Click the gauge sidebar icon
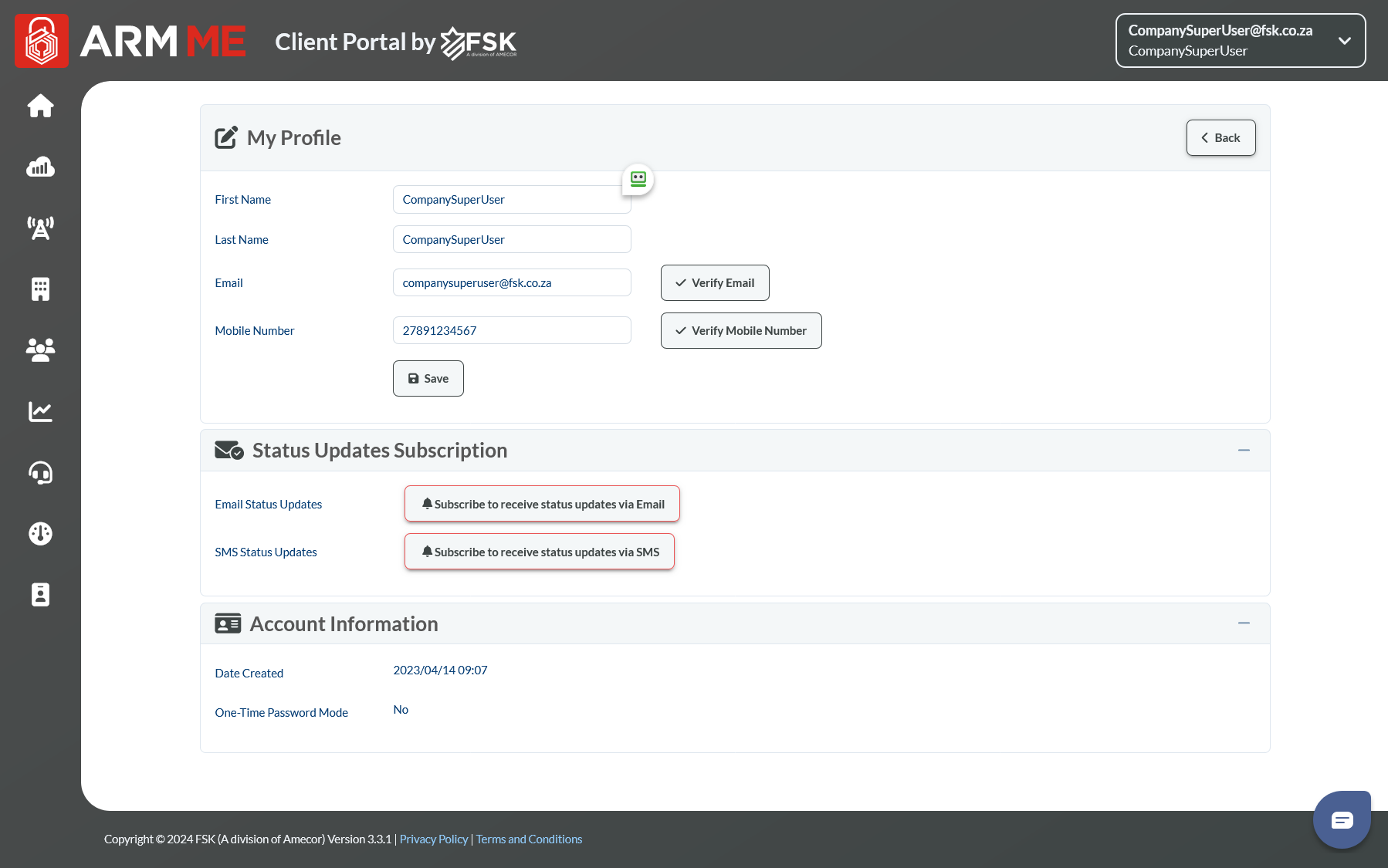Screen dimensions: 1388x868 40,533
